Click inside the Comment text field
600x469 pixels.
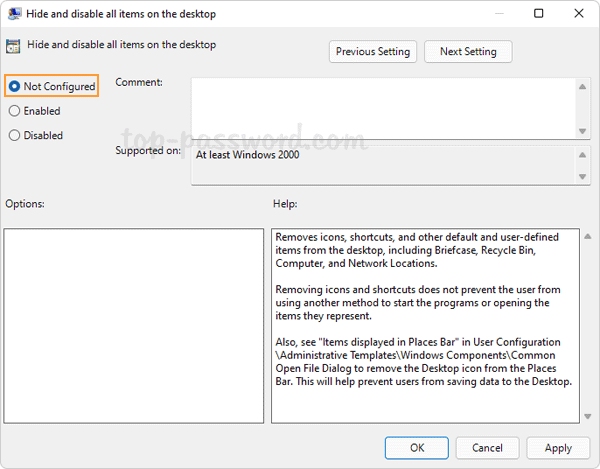pos(382,108)
